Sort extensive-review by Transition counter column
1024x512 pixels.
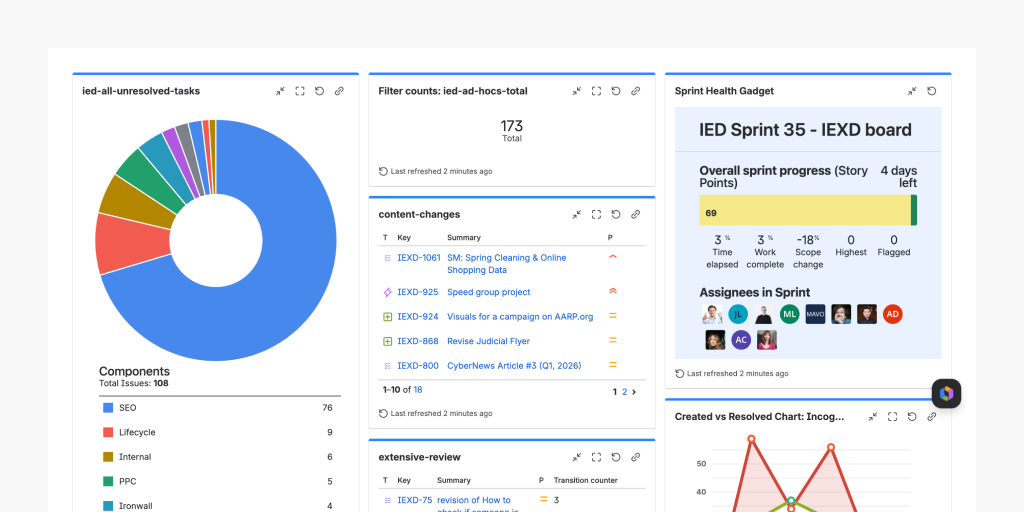pyautogui.click(x=585, y=481)
